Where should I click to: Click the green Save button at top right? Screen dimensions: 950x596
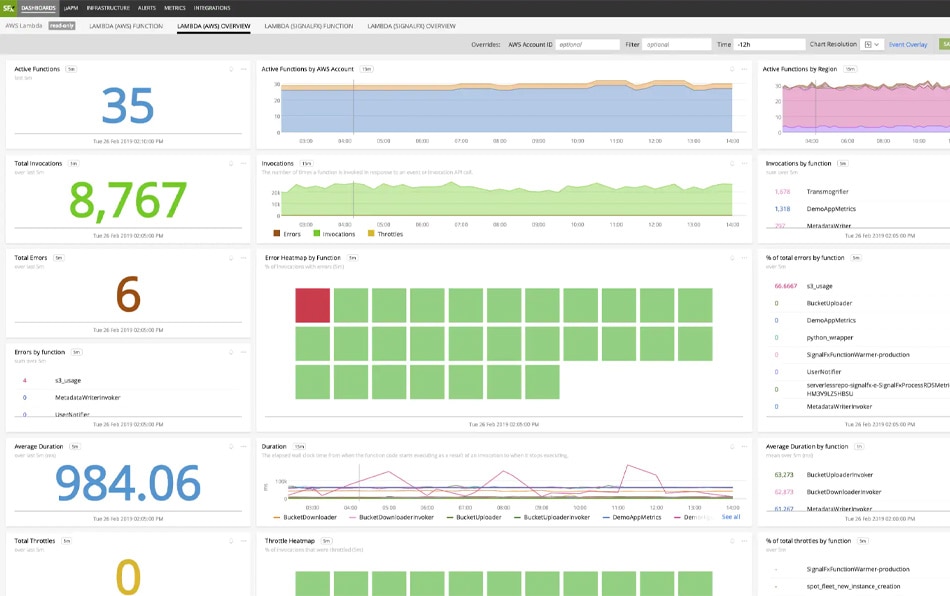click(x=945, y=44)
